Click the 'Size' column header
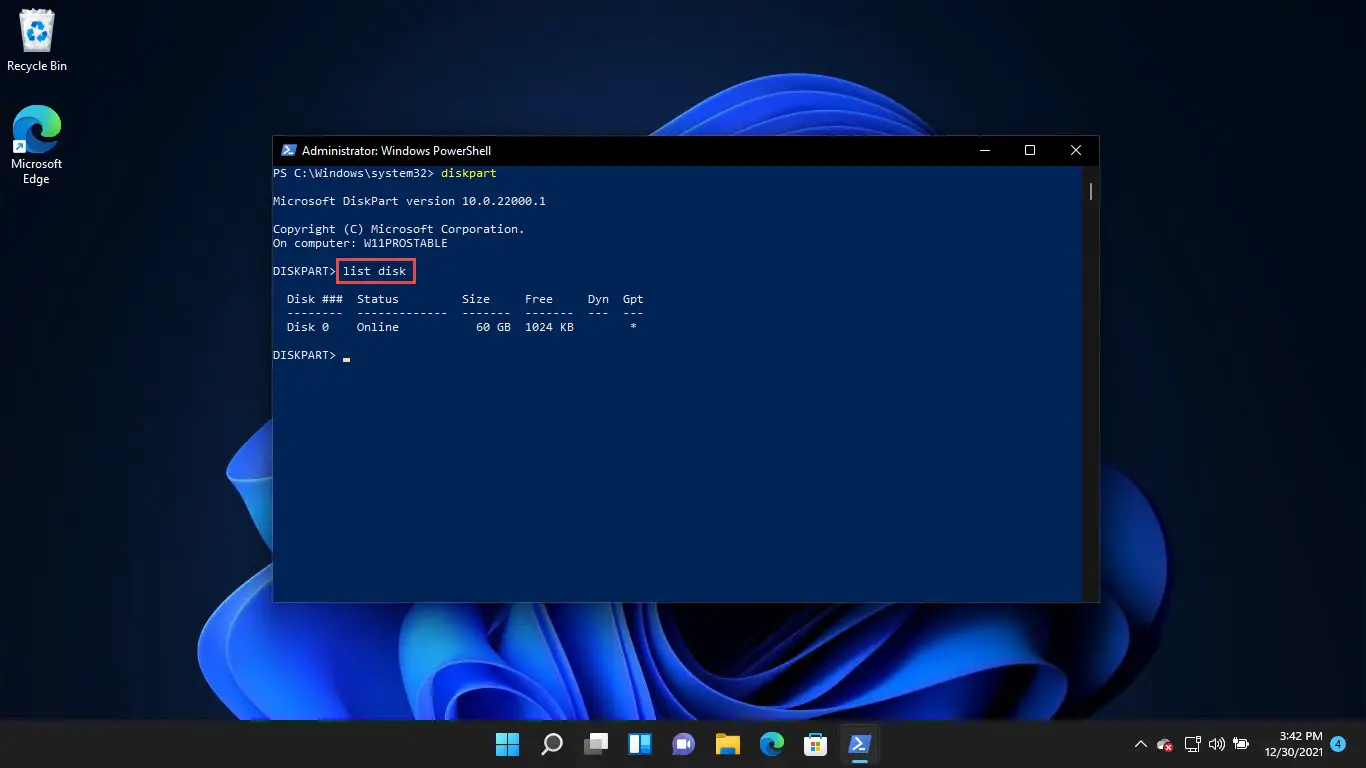This screenshot has width=1366, height=768. (x=476, y=299)
